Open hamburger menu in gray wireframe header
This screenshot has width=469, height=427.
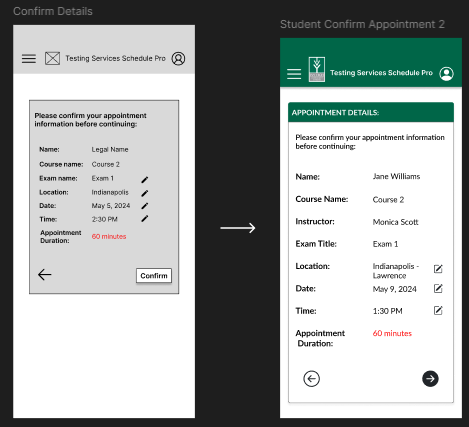(x=29, y=59)
